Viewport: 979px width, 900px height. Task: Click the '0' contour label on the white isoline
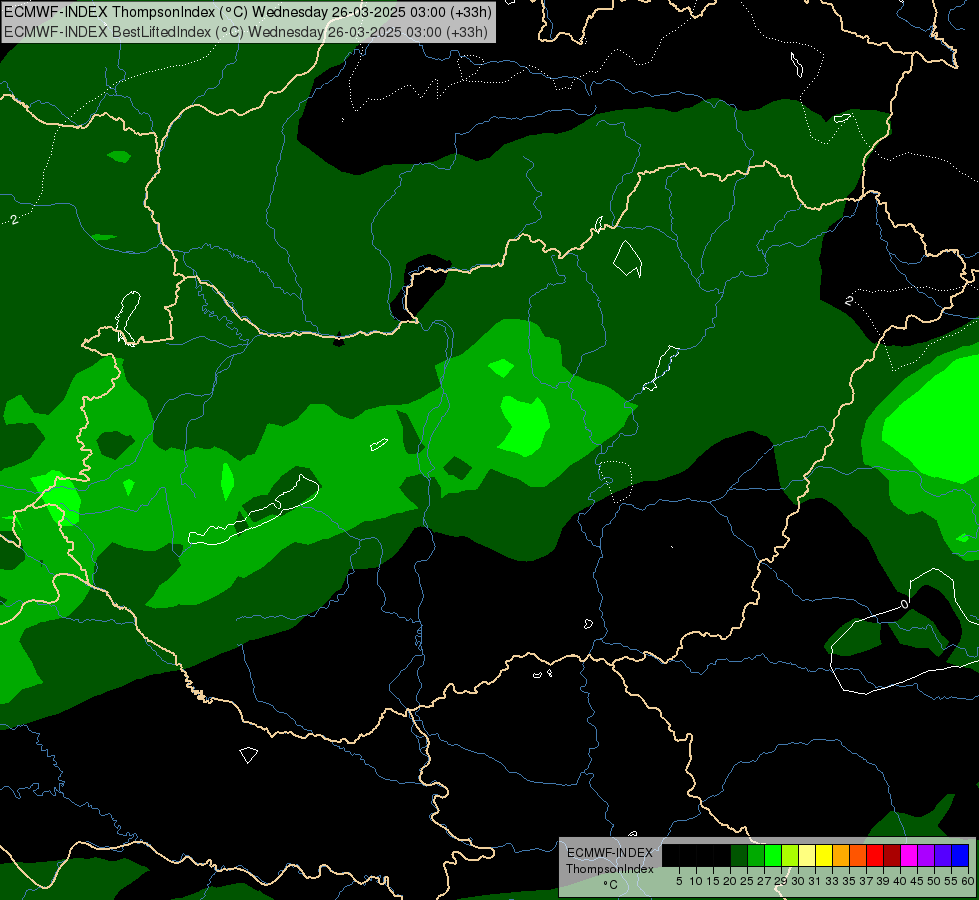pos(905,604)
